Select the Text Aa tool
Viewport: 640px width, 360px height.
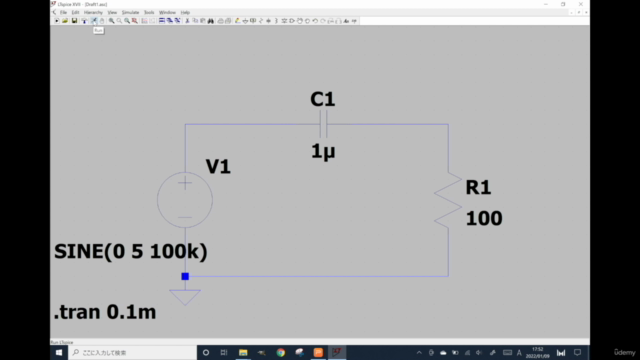346,21
